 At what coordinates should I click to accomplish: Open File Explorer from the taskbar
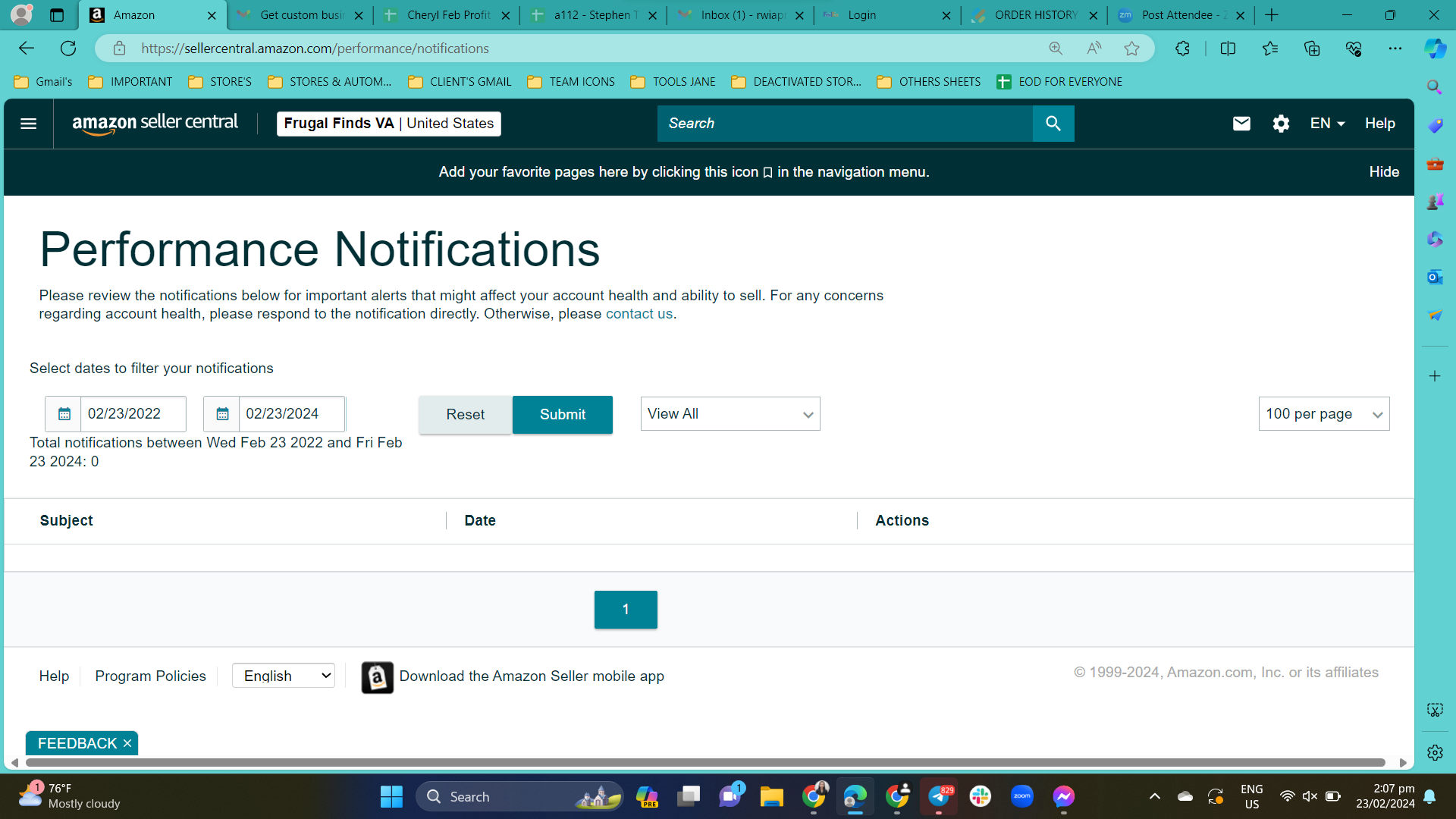point(772,796)
